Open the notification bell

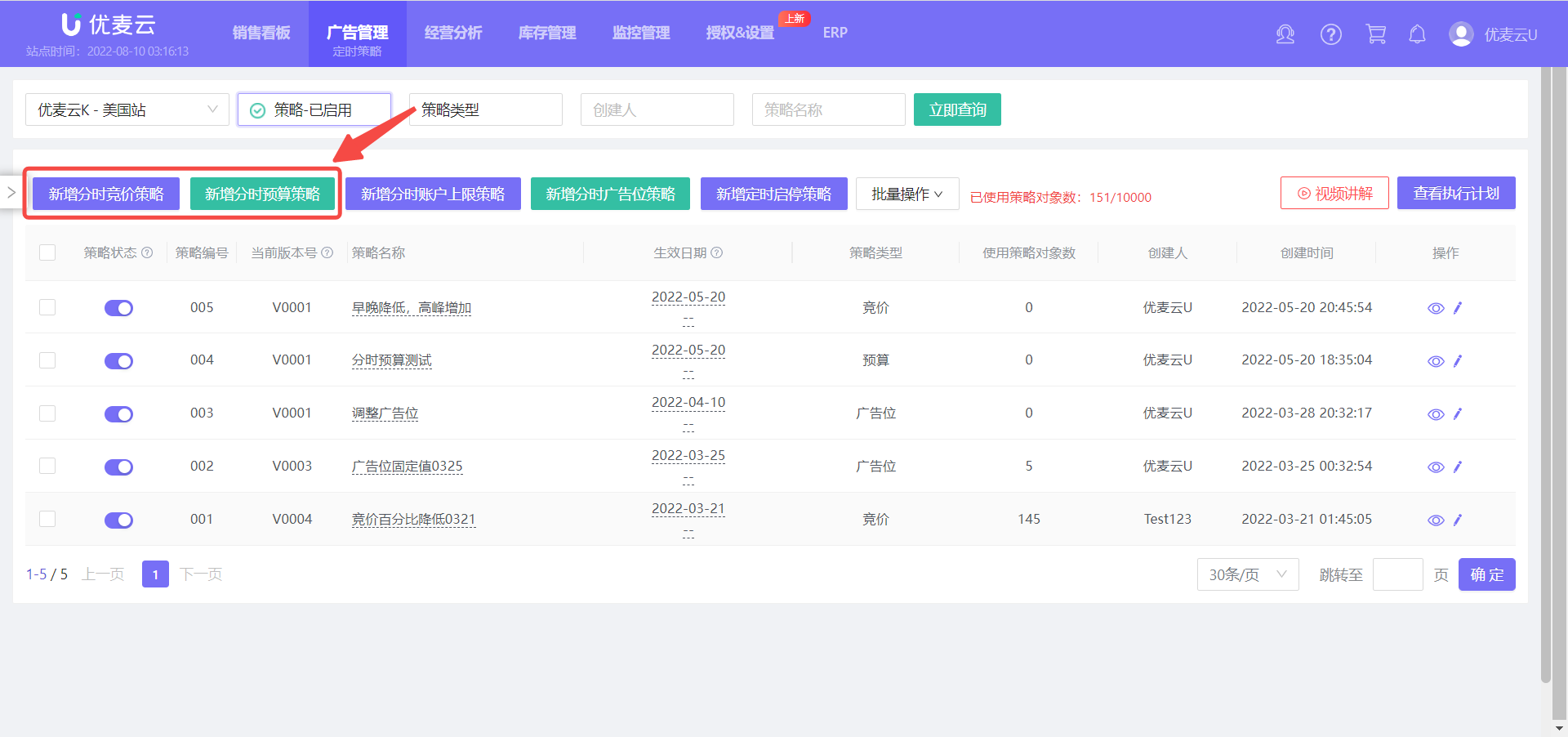pyautogui.click(x=1417, y=34)
